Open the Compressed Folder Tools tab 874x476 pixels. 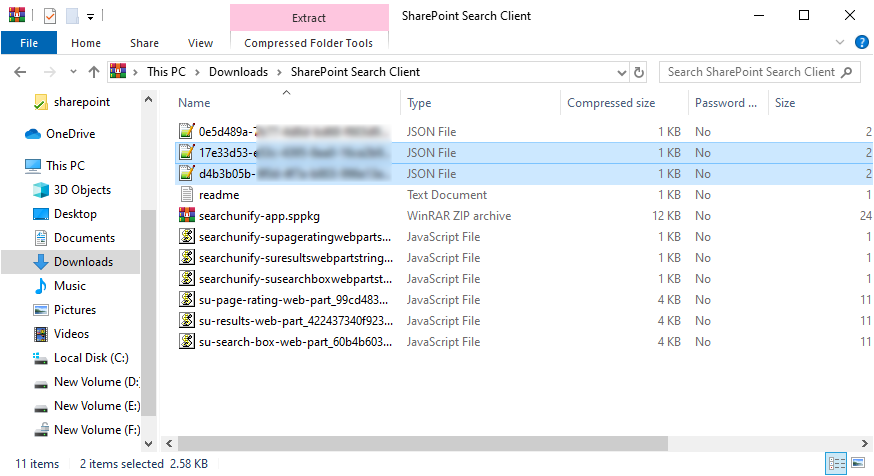coord(308,43)
